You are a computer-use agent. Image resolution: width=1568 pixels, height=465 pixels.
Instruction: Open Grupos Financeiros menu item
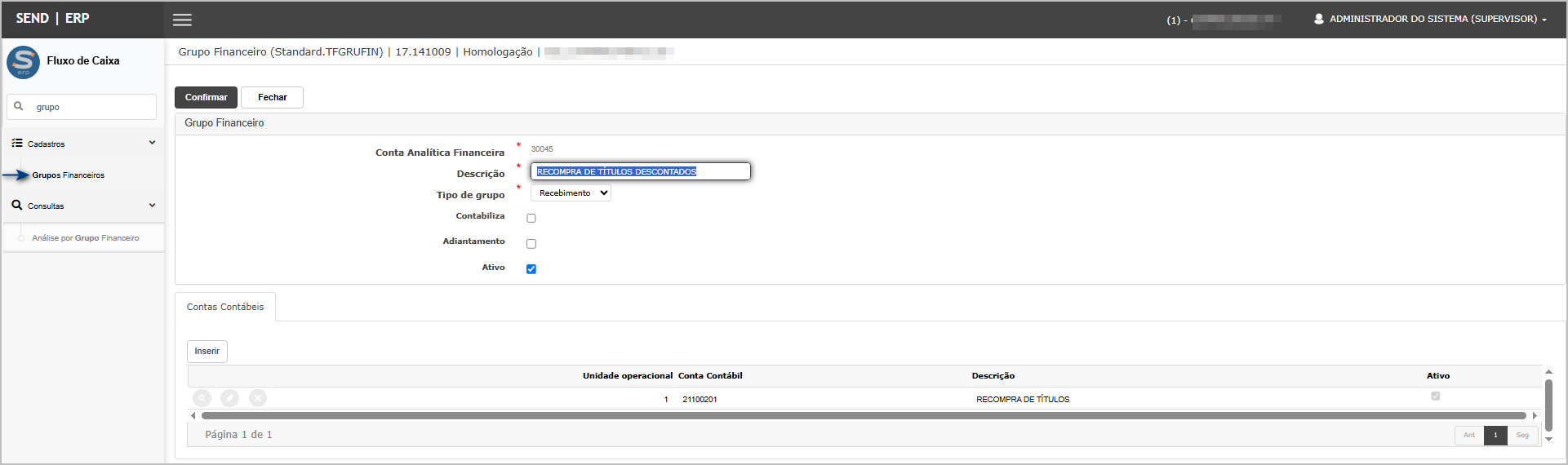pyautogui.click(x=69, y=175)
